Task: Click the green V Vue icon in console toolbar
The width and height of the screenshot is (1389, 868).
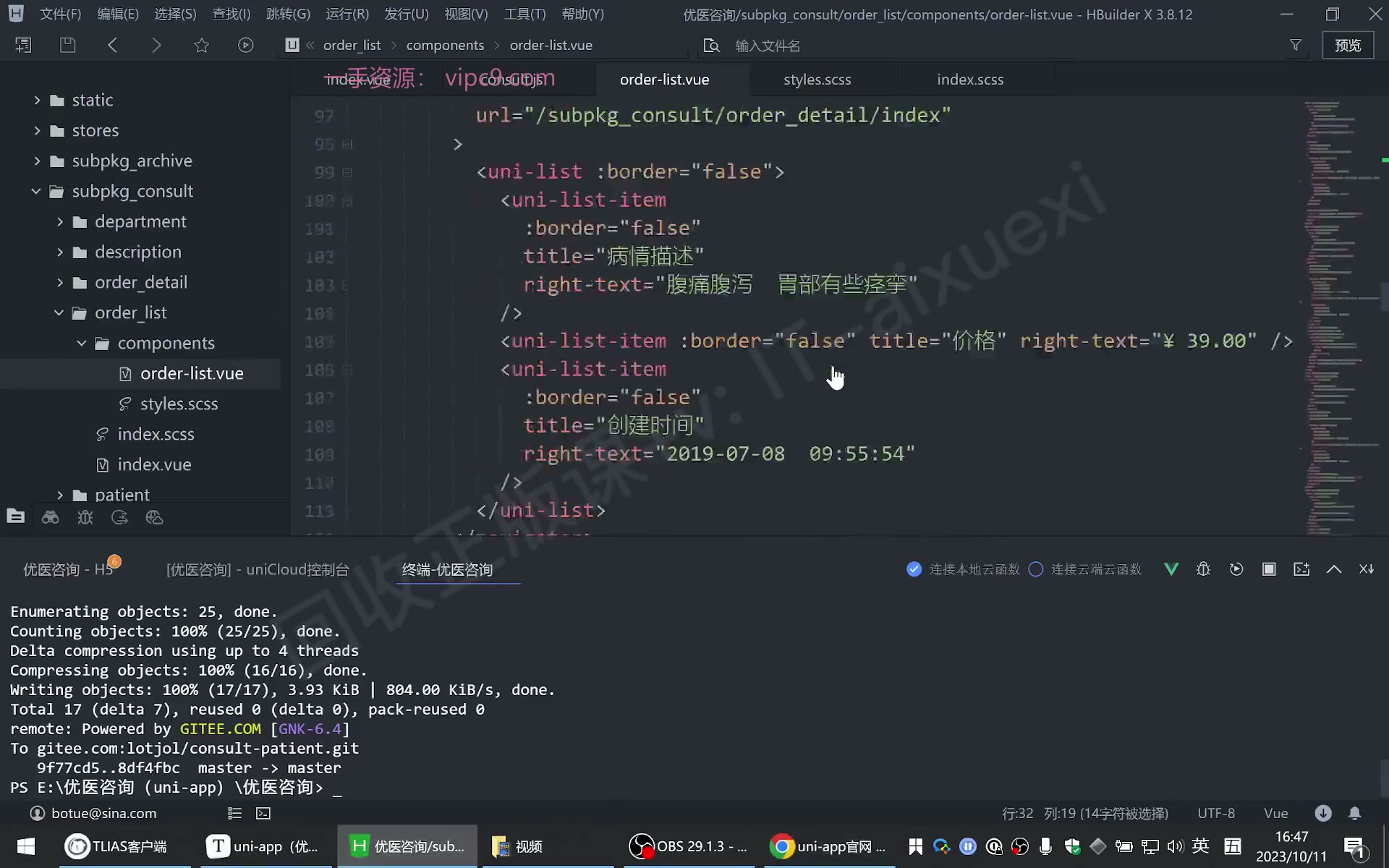Action: coord(1171,569)
